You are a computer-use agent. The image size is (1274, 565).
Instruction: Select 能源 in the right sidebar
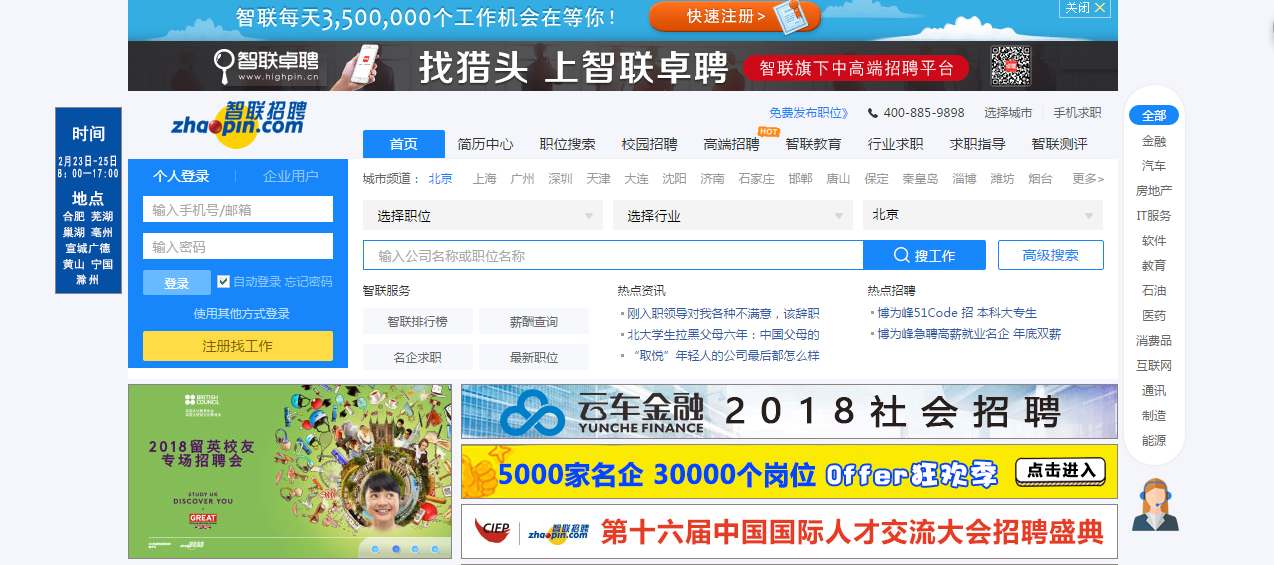(x=1154, y=440)
